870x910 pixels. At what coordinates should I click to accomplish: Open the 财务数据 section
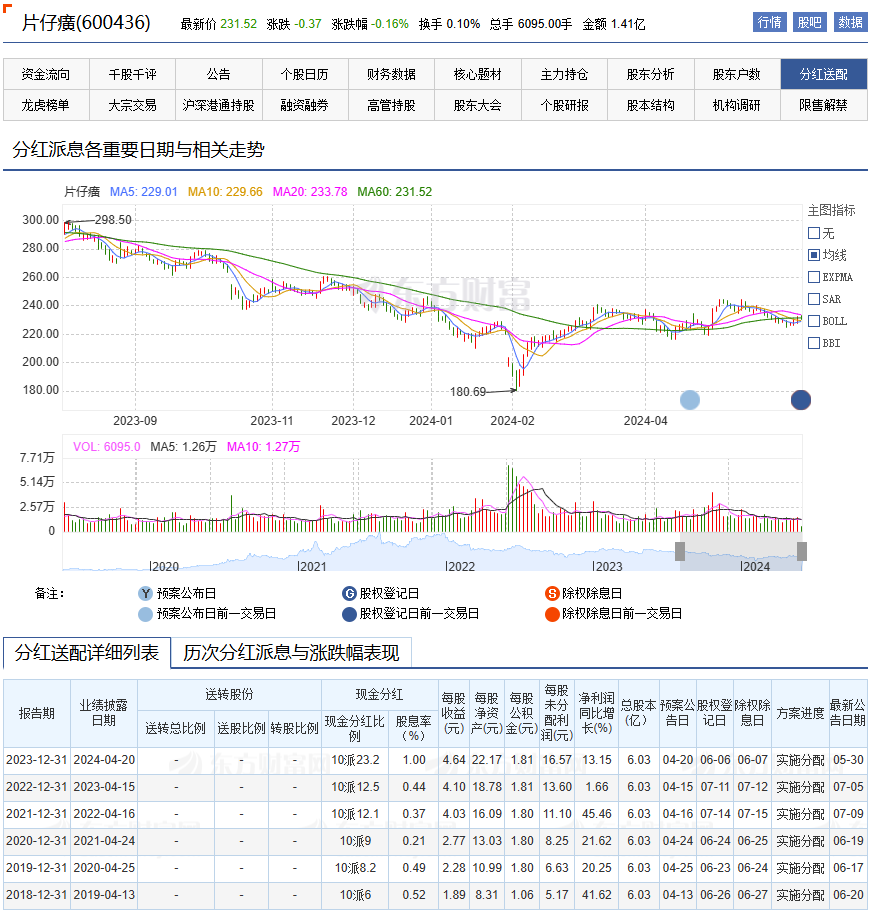390,73
